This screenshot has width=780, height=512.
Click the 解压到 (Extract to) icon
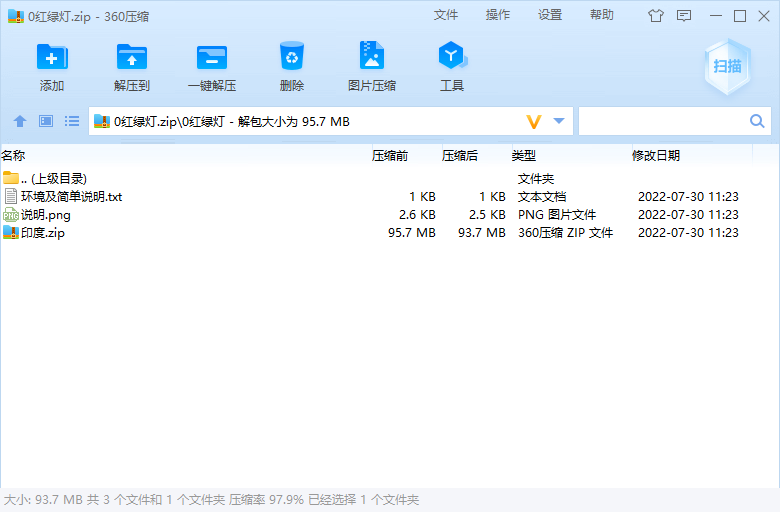point(132,57)
